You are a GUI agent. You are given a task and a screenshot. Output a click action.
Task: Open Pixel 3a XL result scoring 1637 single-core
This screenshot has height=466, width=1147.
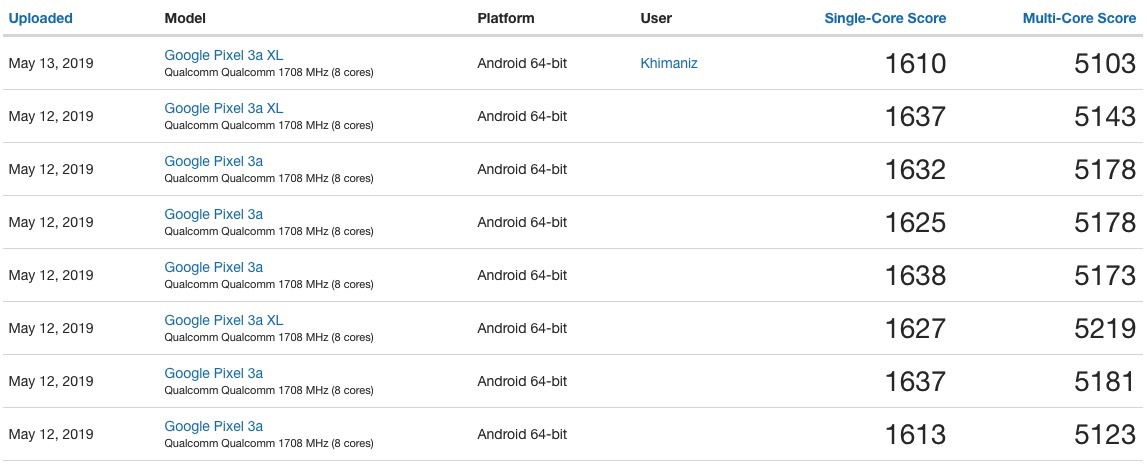(223, 108)
